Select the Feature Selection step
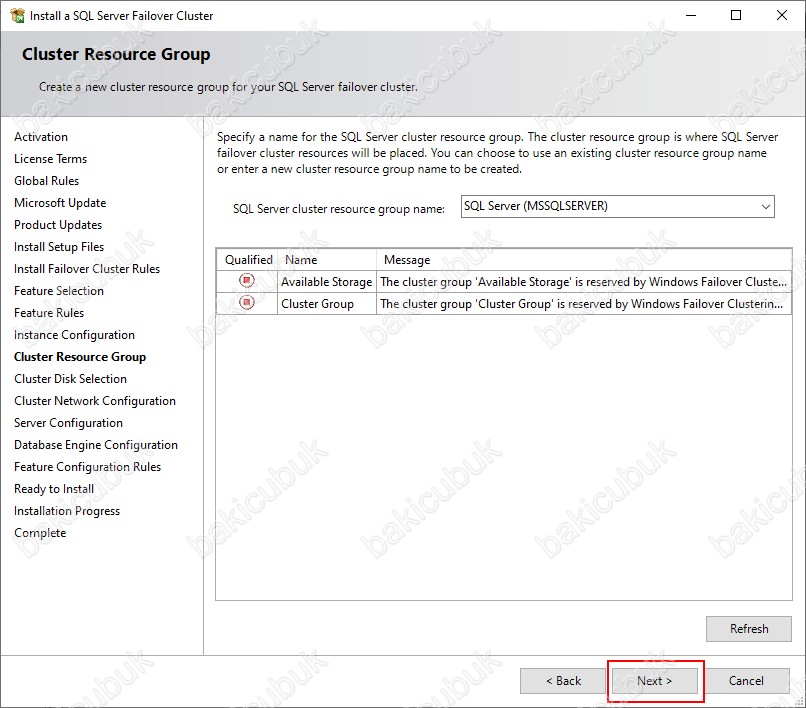Screen dimensions: 806x708 pos(59,291)
